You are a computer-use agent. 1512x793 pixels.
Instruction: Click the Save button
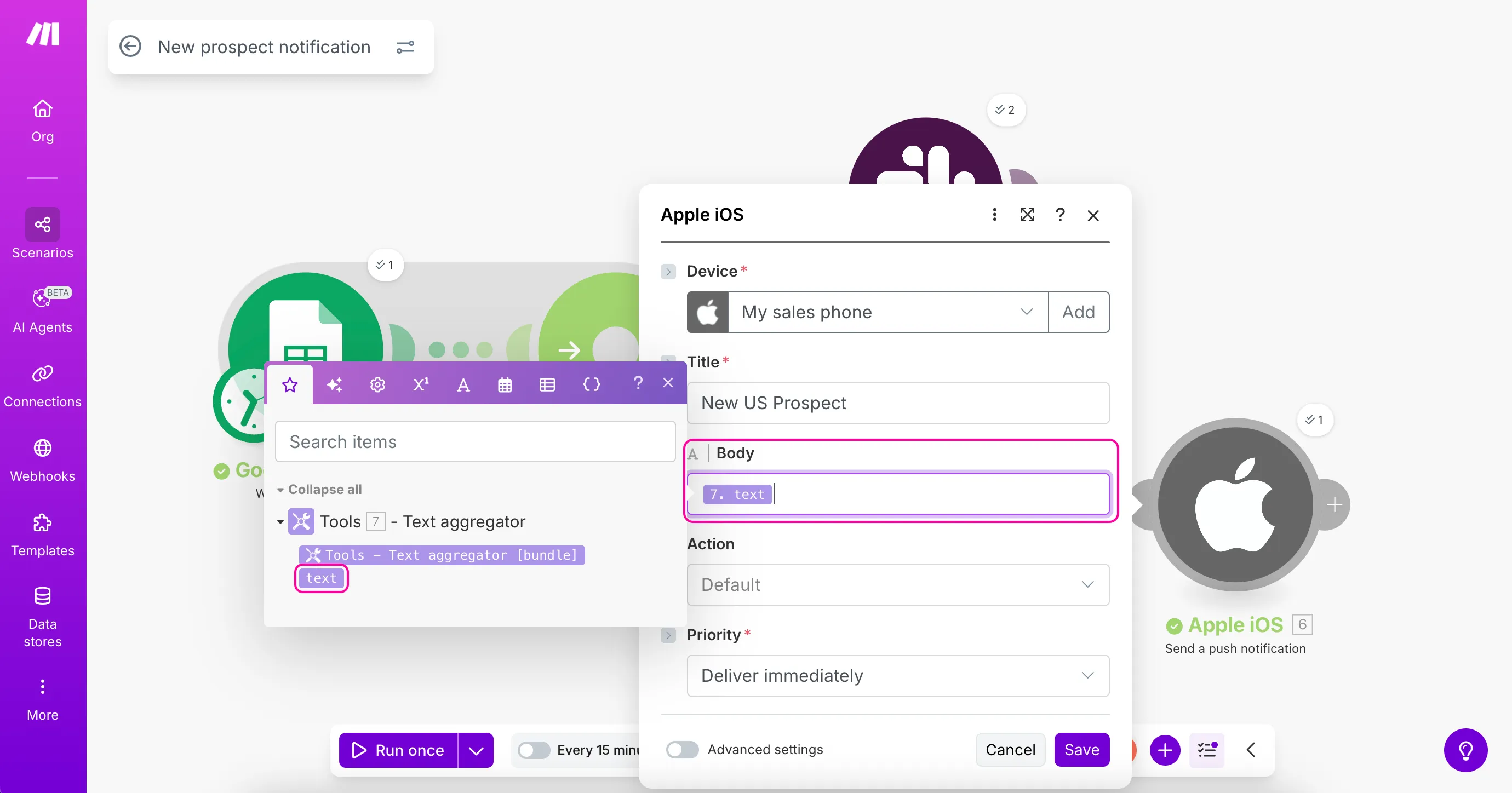point(1082,750)
